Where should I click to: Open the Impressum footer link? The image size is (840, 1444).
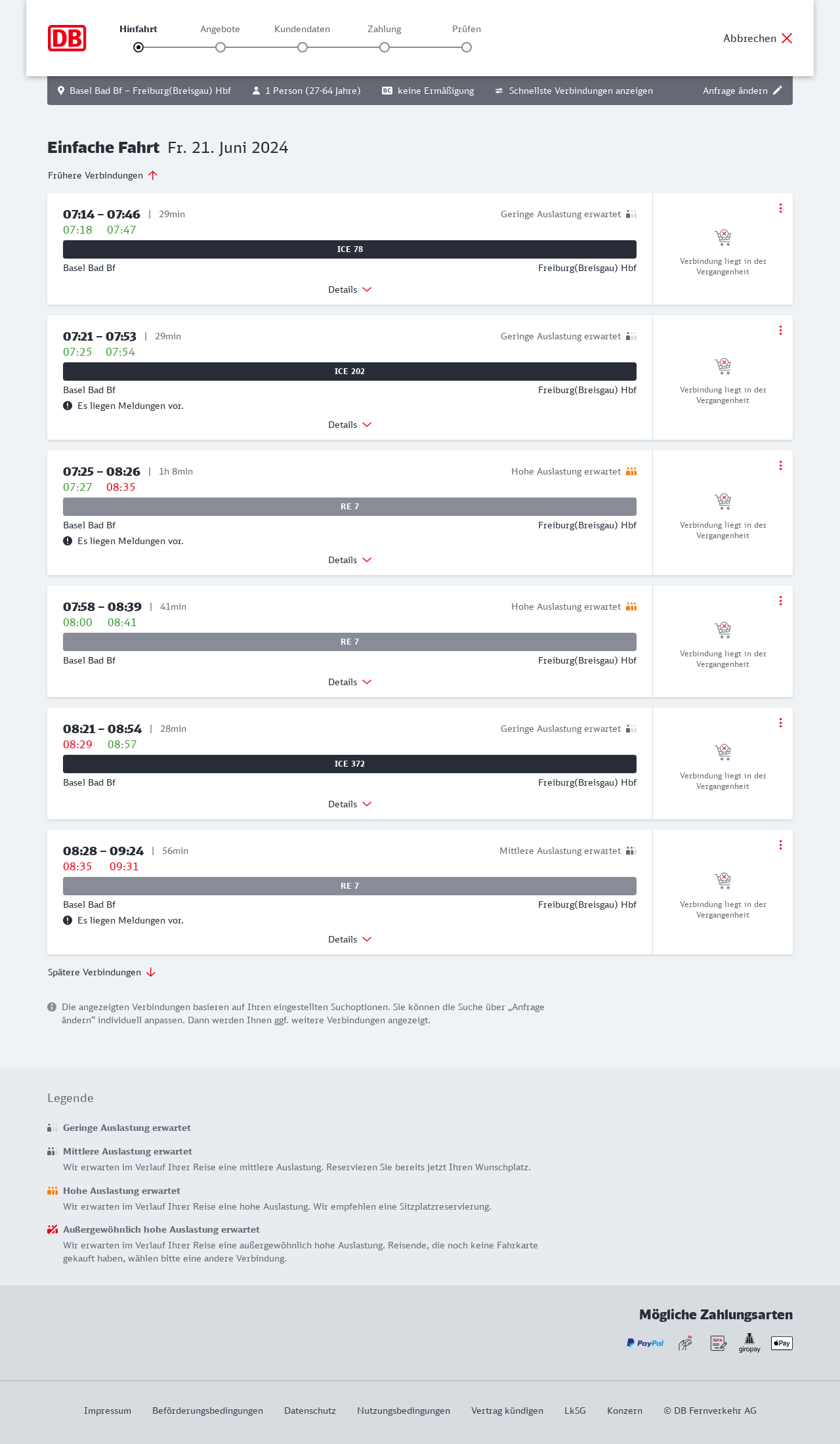108,1411
